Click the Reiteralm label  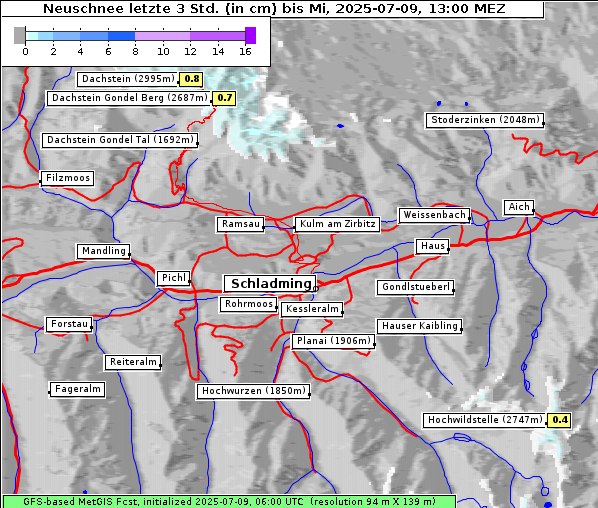pos(133,362)
